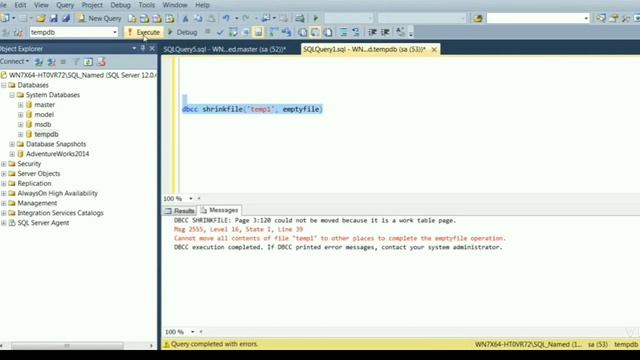This screenshot has height=360, width=640.
Task: Parse the query with the checkmark icon
Action: (220, 32)
